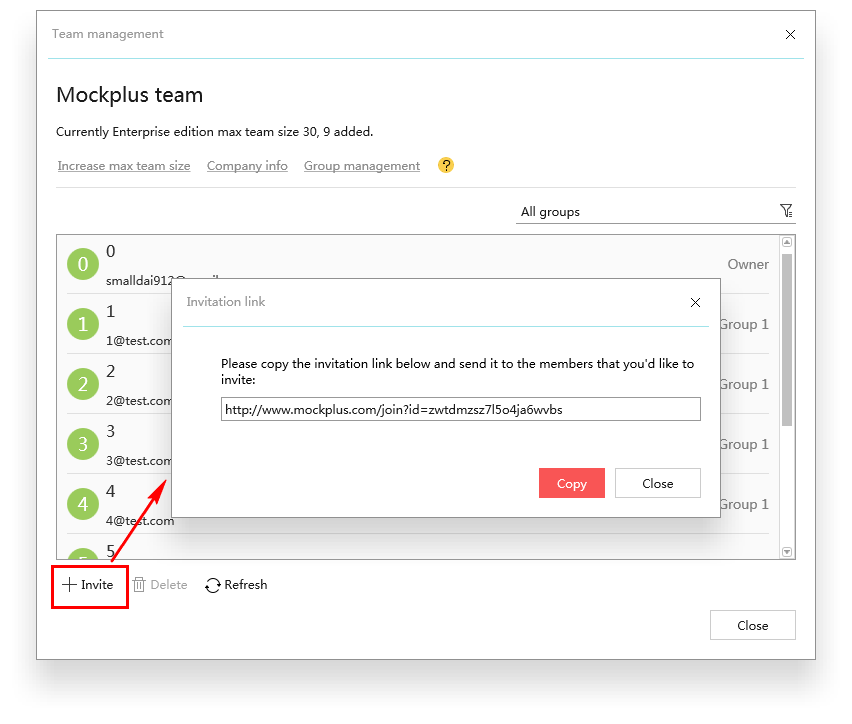852x724 pixels.
Task: Open the All groups dropdown
Action: tap(655, 211)
